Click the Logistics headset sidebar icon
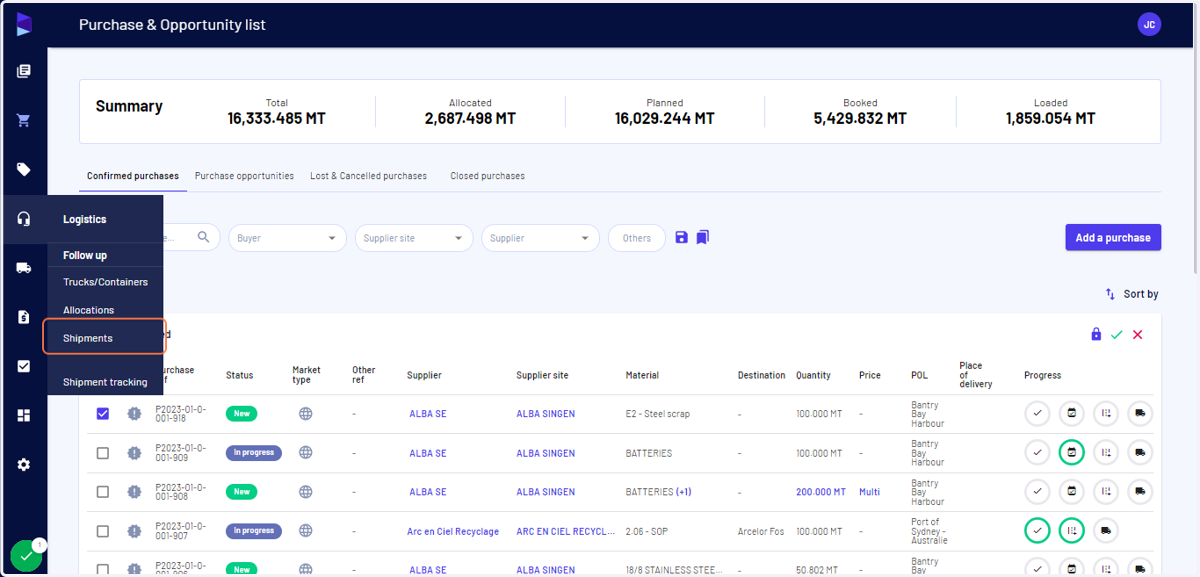 (x=24, y=219)
